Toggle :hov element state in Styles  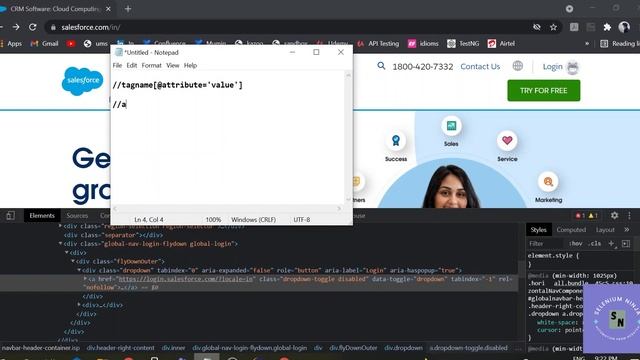[576, 244]
